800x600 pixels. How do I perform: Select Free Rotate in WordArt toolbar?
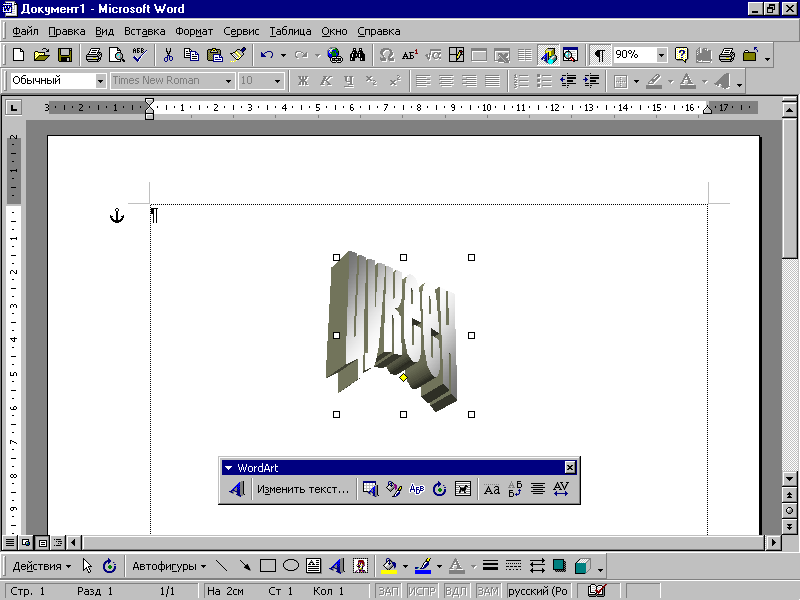click(x=439, y=489)
